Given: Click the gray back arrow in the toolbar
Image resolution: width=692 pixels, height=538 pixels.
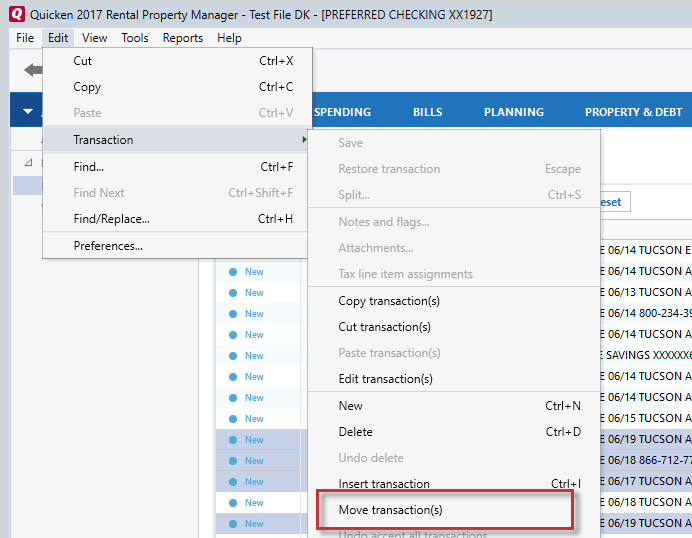Looking at the screenshot, I should (34, 70).
